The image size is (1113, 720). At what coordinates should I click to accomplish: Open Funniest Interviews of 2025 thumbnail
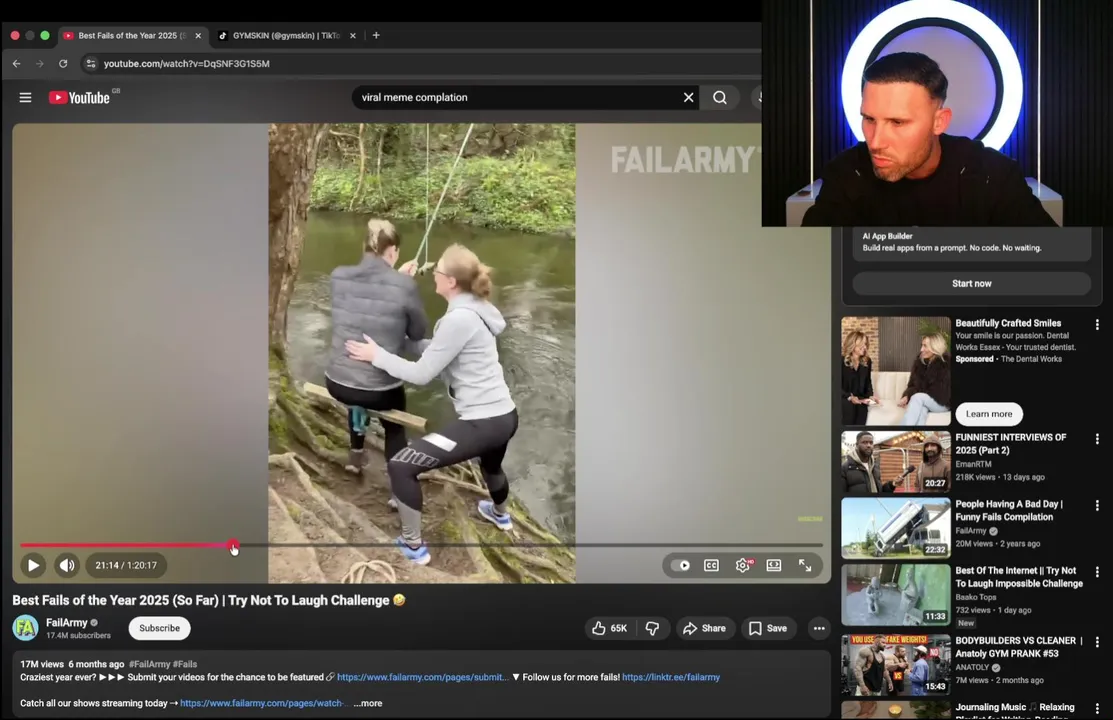point(896,462)
